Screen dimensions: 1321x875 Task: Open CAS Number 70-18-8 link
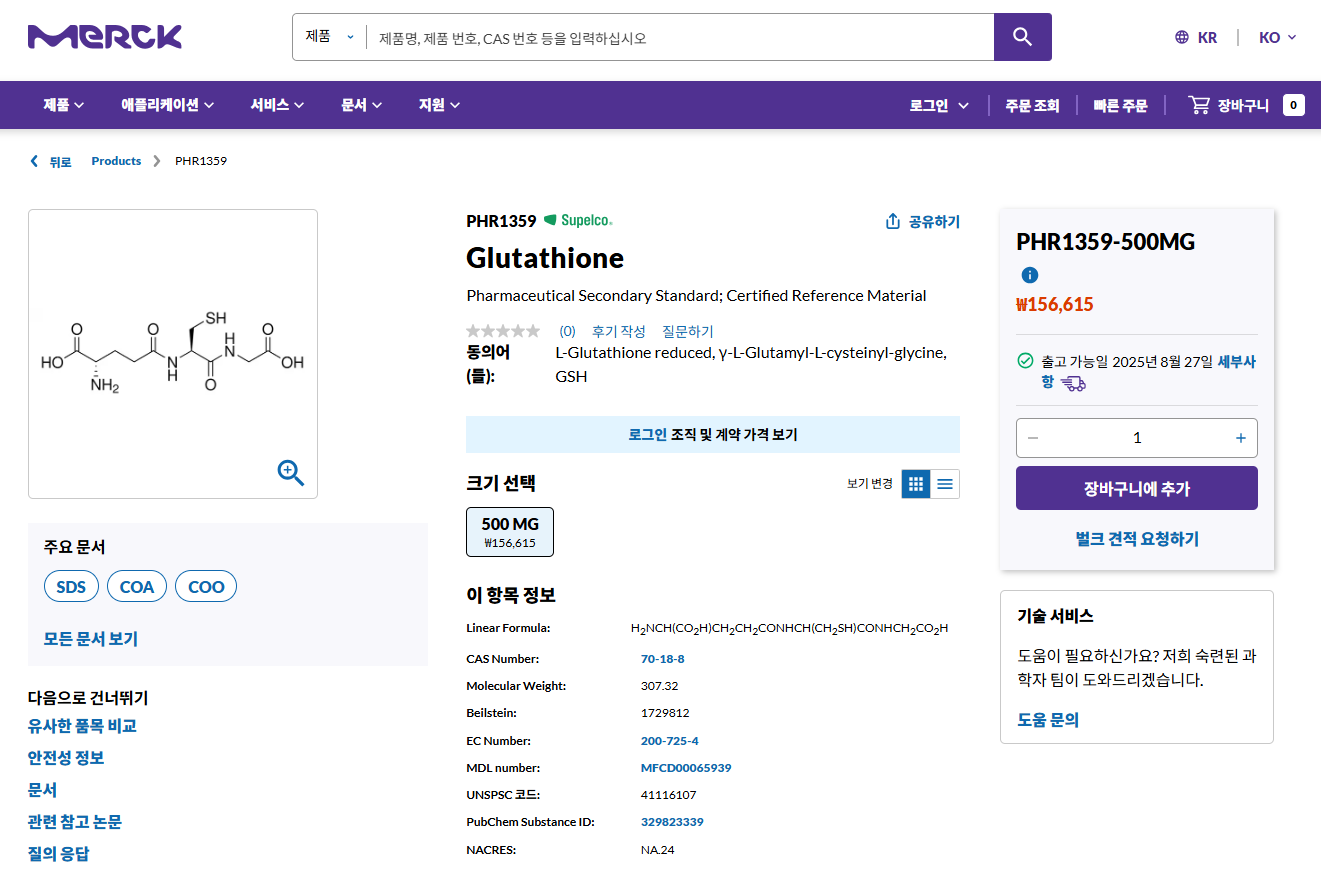pyautogui.click(x=662, y=659)
